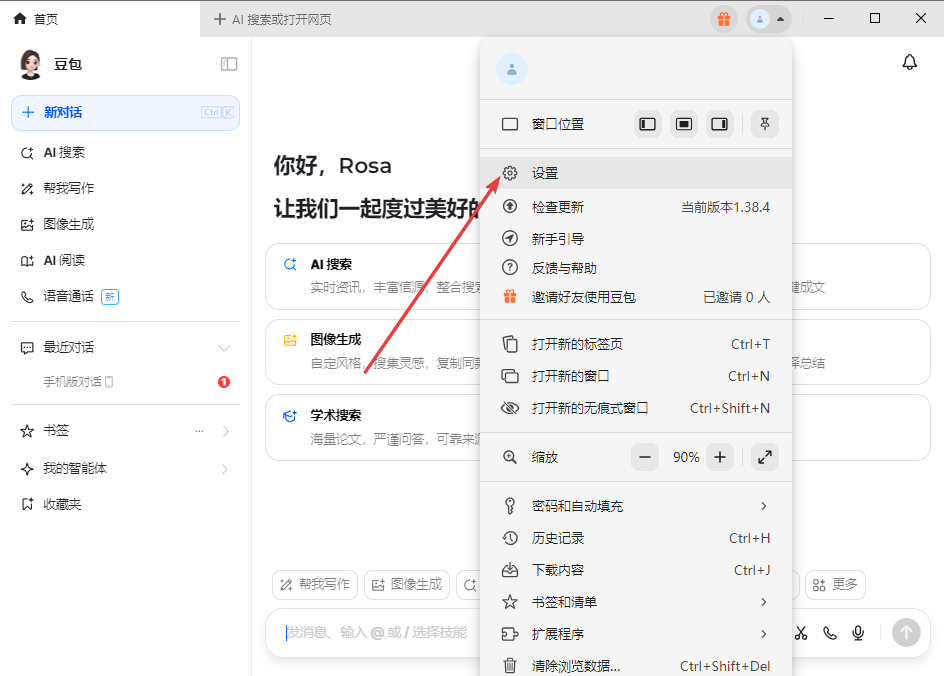Expand 扩展程序 submenu

click(x=636, y=634)
